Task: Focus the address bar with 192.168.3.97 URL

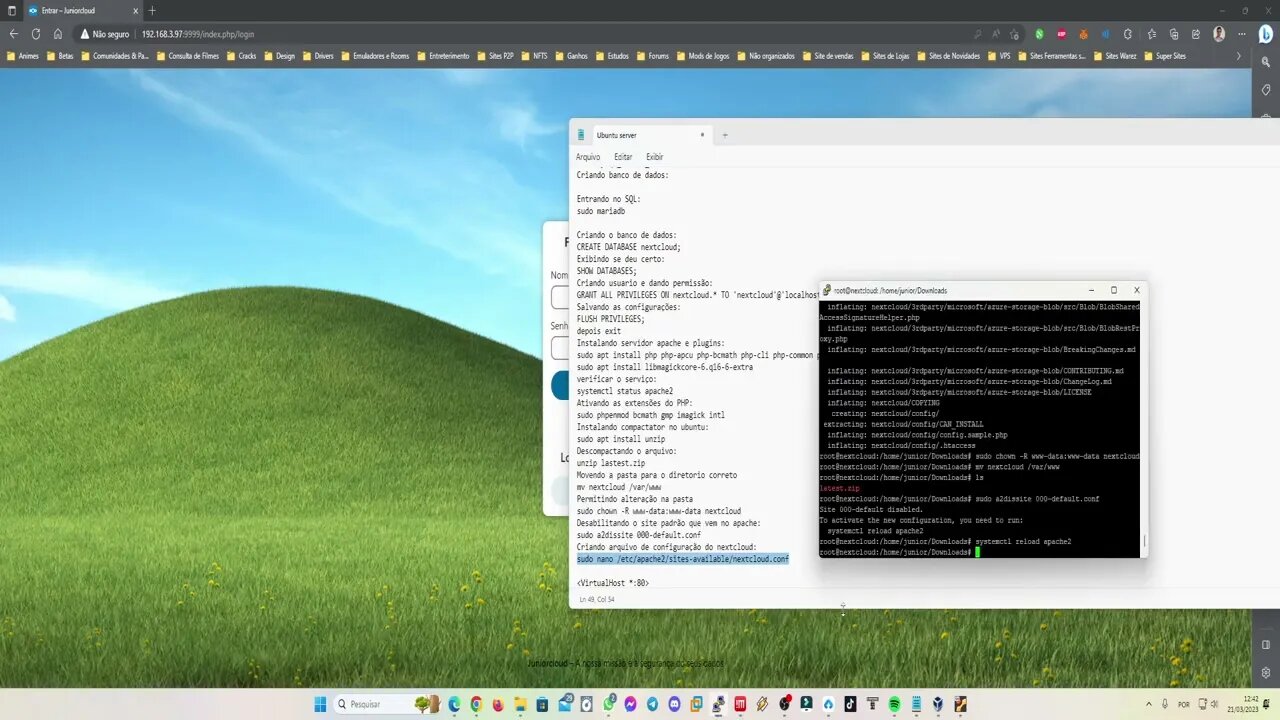Action: coord(198,34)
